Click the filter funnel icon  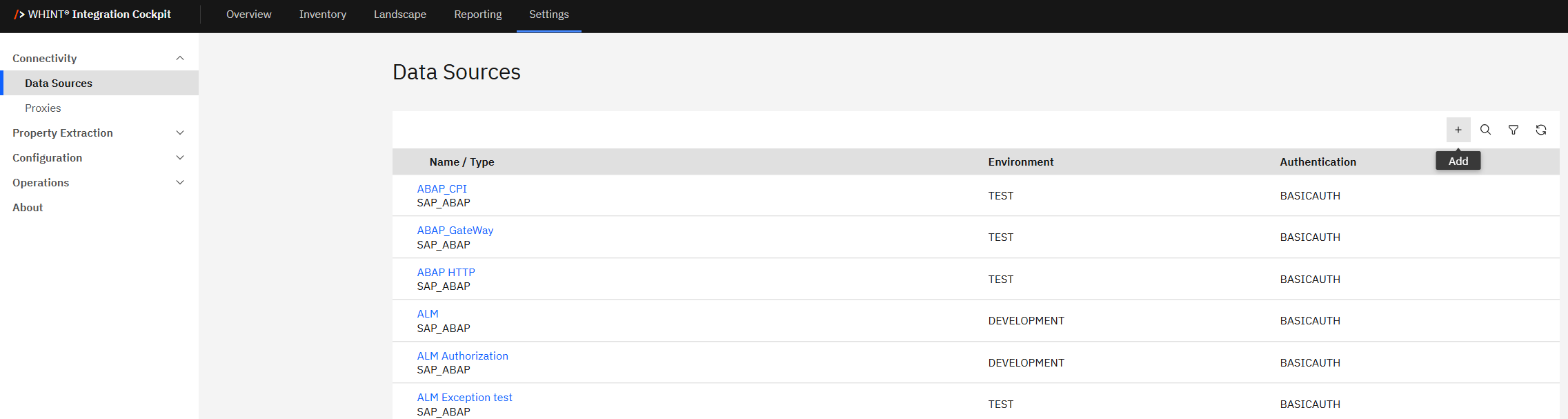coord(1513,130)
